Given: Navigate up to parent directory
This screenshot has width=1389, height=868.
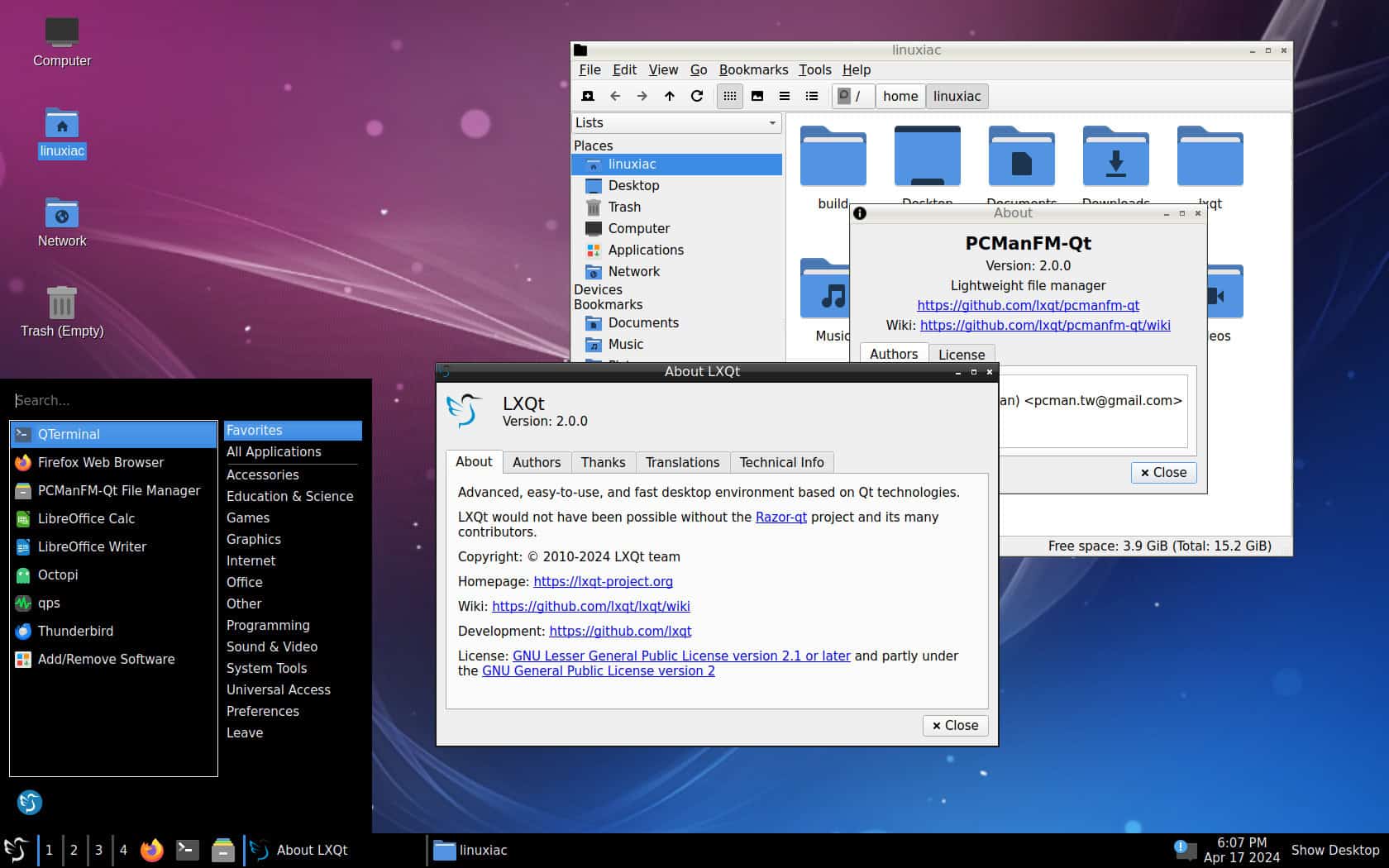Looking at the screenshot, I should coord(670,96).
